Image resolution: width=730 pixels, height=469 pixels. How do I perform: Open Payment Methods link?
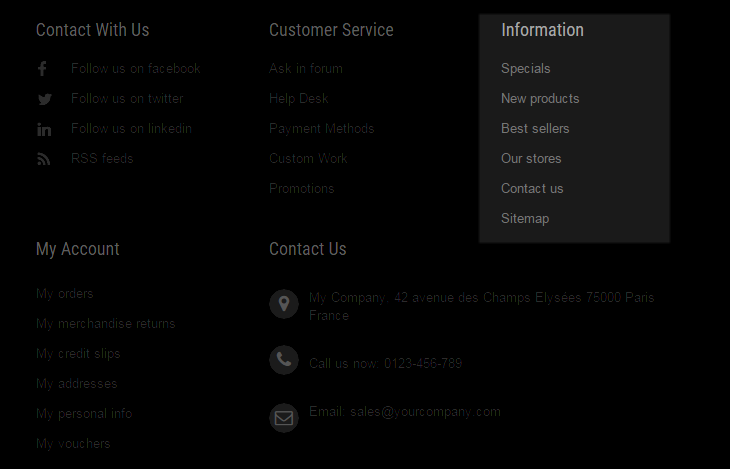[x=322, y=129]
